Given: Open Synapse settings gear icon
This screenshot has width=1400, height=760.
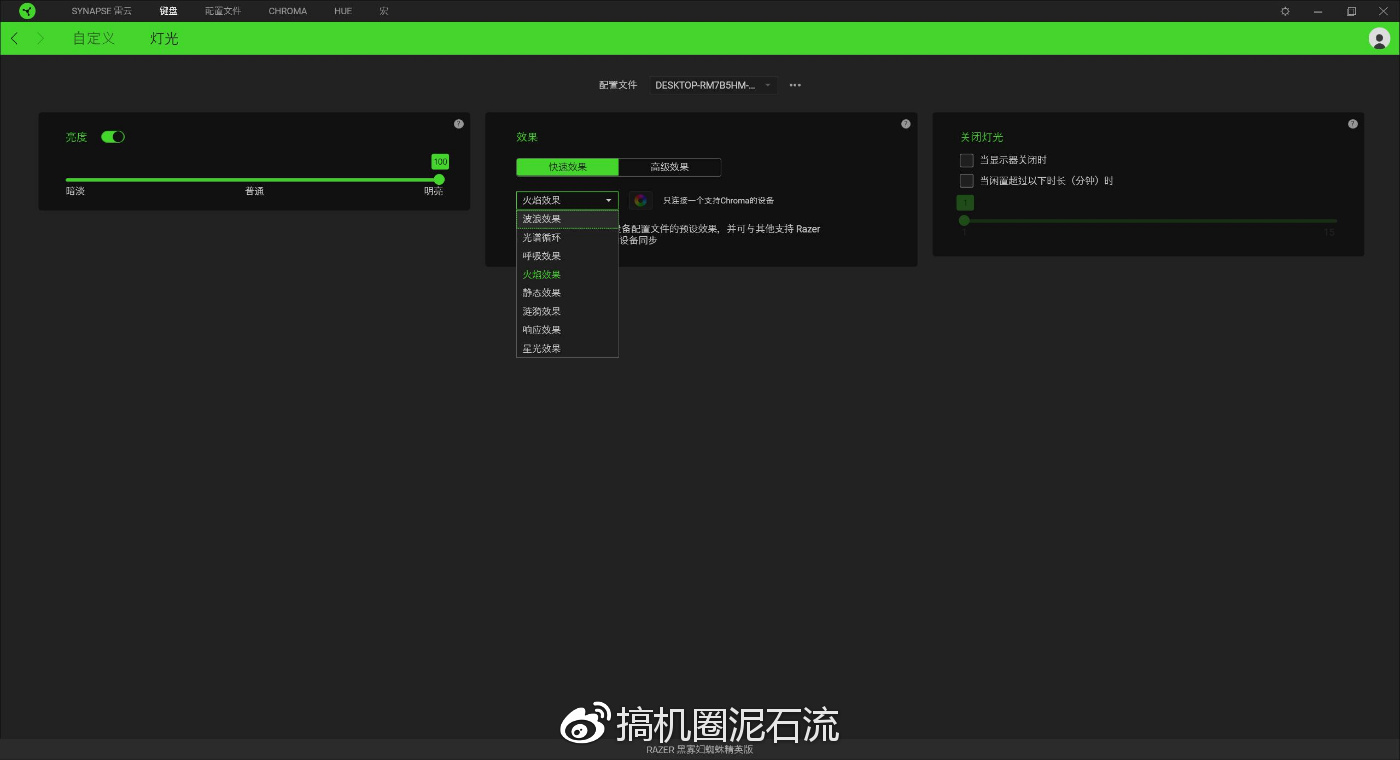Looking at the screenshot, I should pos(1284,11).
